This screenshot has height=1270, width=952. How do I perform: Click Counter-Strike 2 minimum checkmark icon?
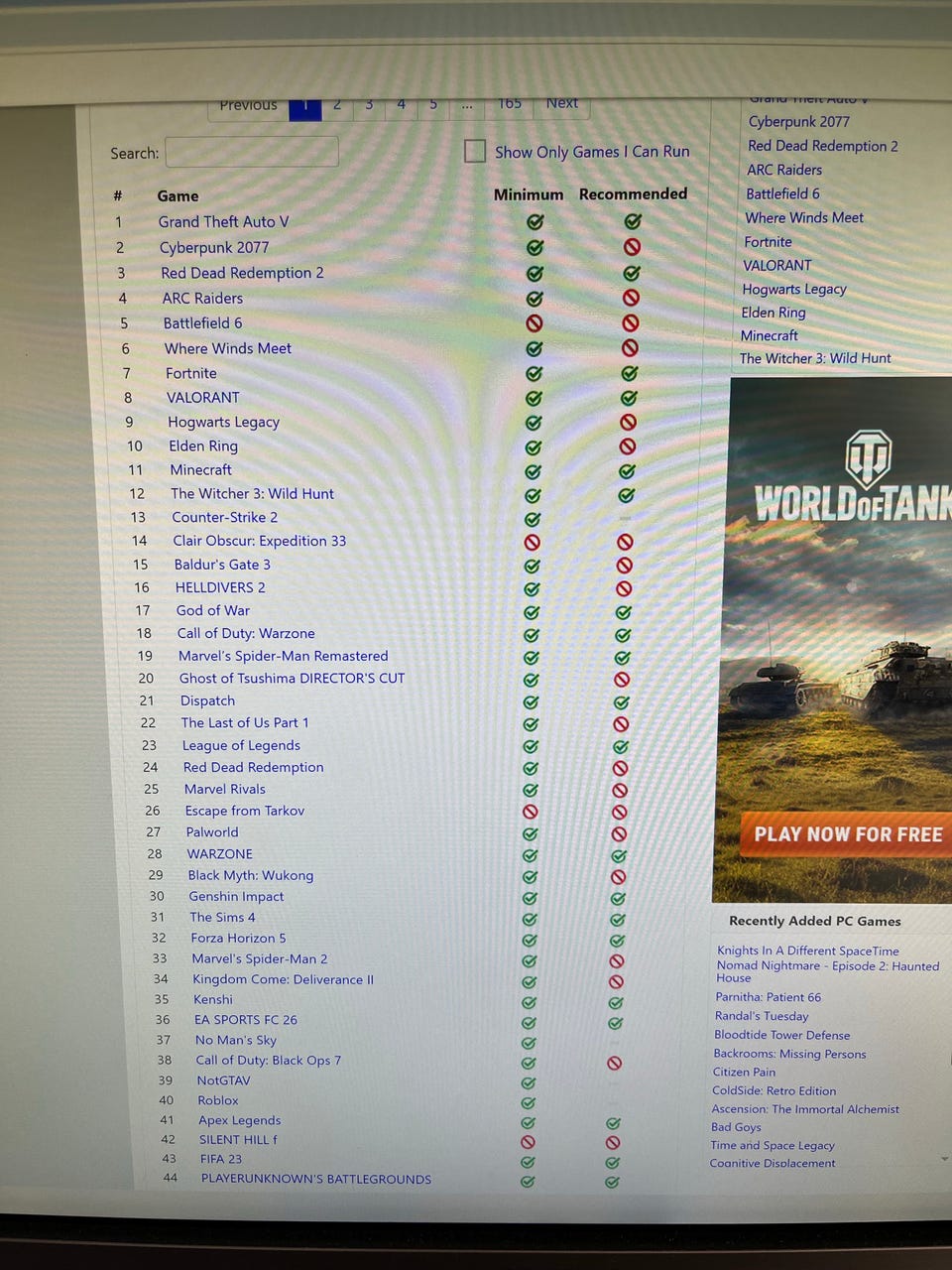pyautogui.click(x=533, y=519)
